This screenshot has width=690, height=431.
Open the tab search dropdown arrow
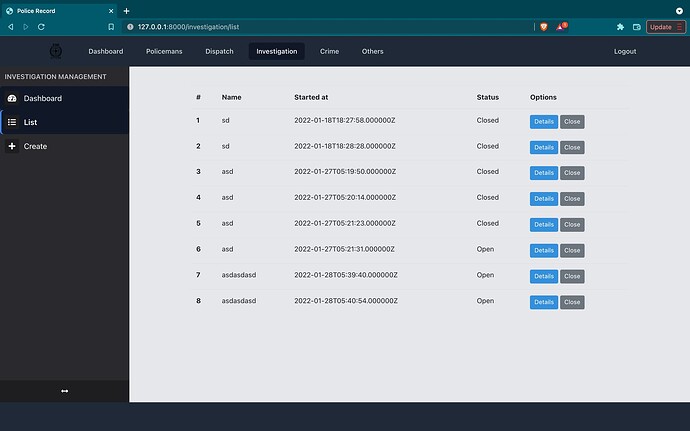(x=679, y=11)
